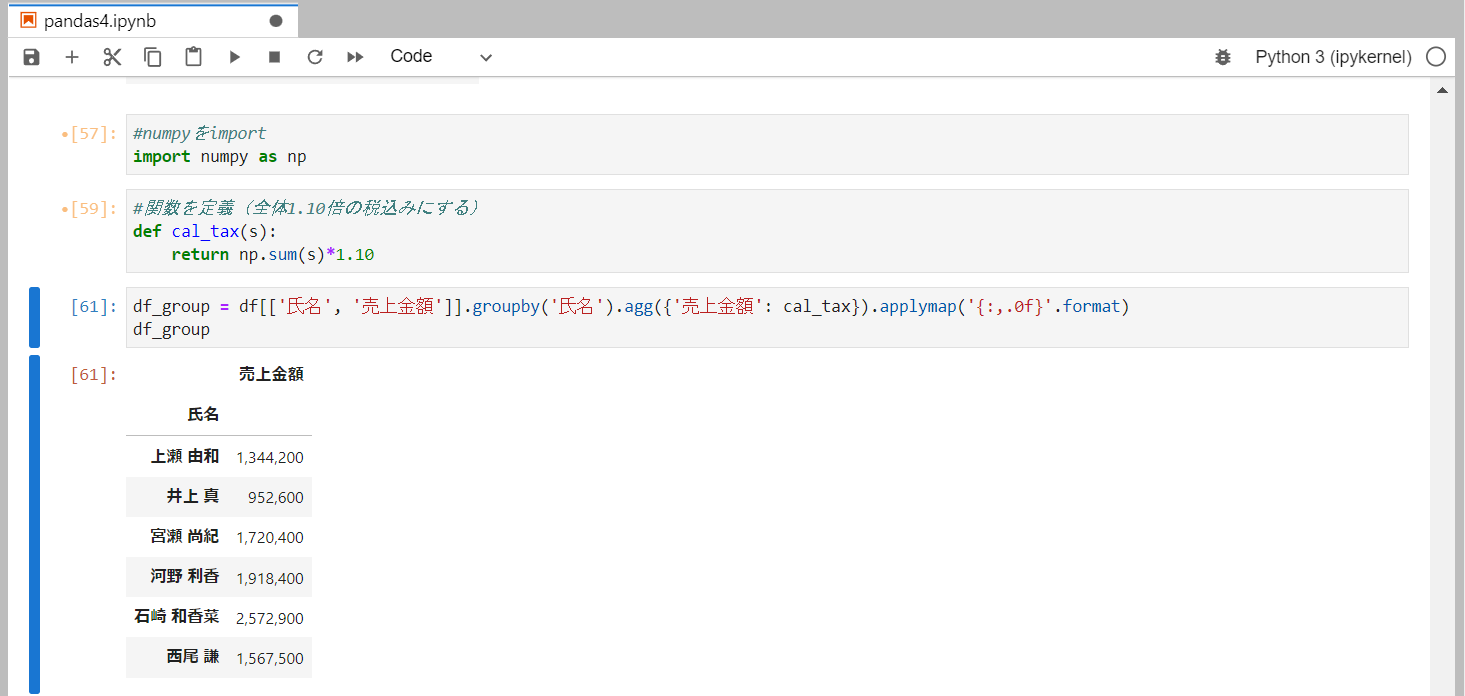
Task: Click the return np.sum(s)*1.10 line
Action: 273,255
